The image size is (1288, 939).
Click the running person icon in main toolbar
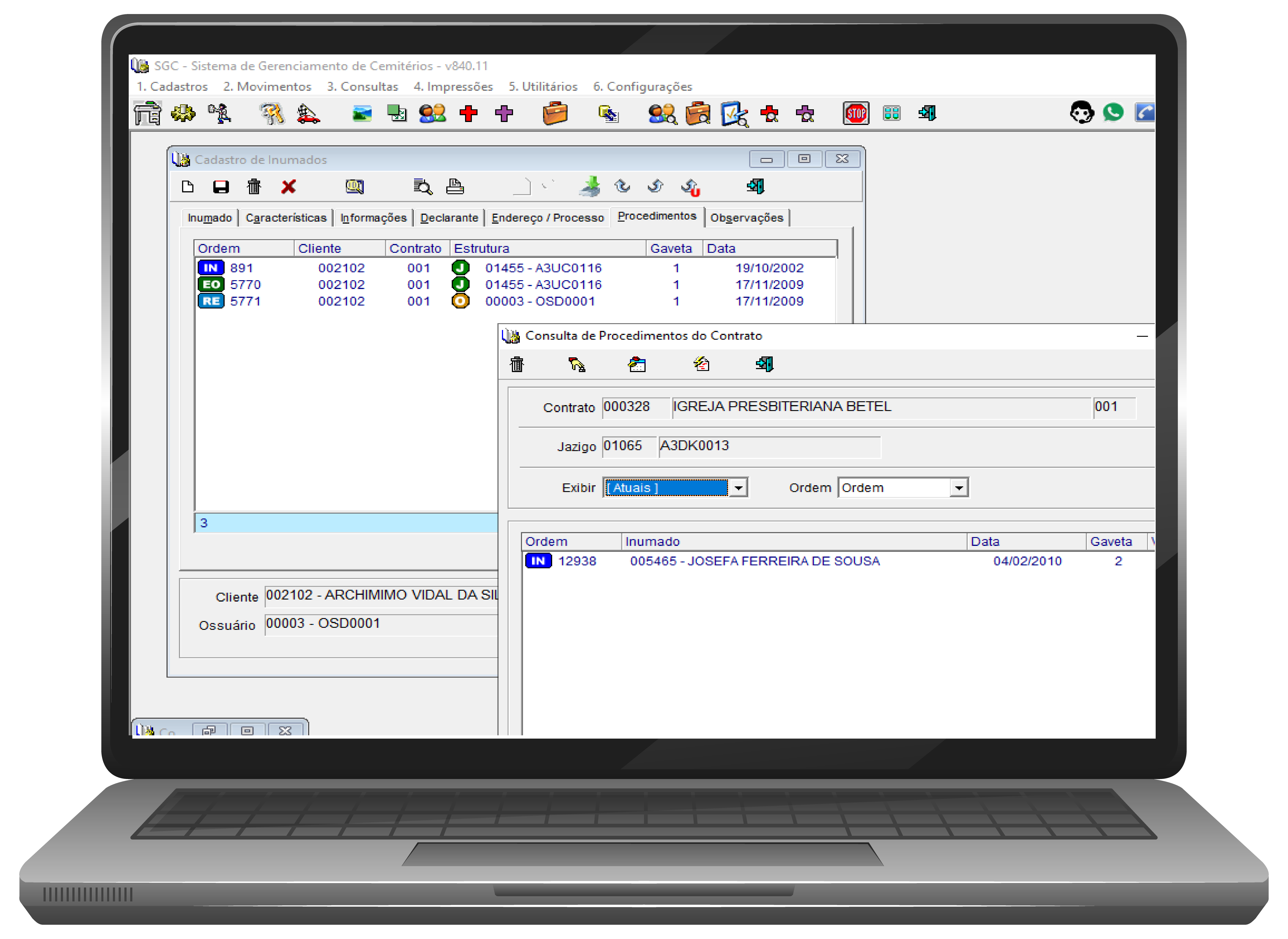(219, 113)
